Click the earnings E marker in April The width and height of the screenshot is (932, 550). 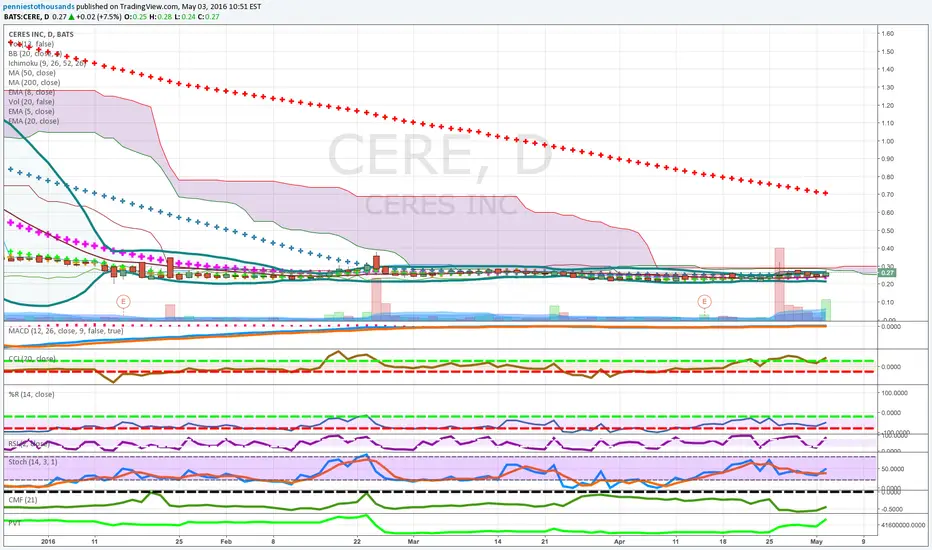pos(704,302)
